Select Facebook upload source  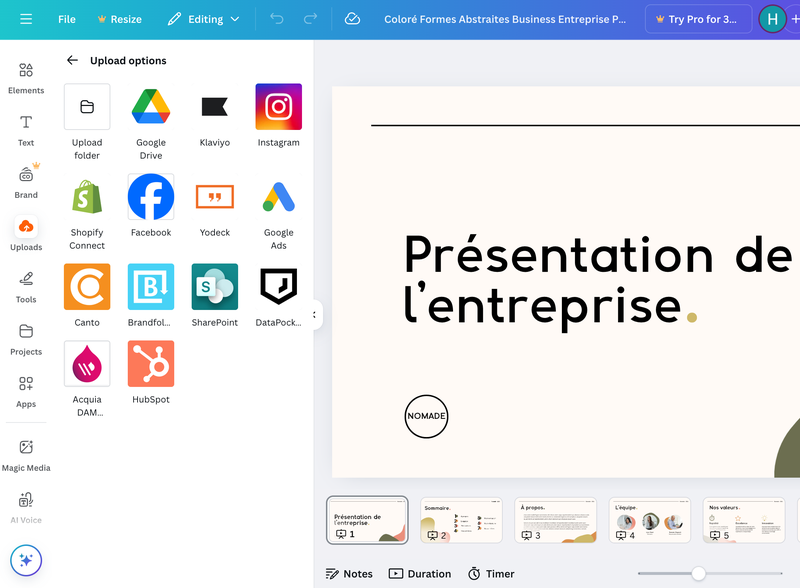coord(151,206)
